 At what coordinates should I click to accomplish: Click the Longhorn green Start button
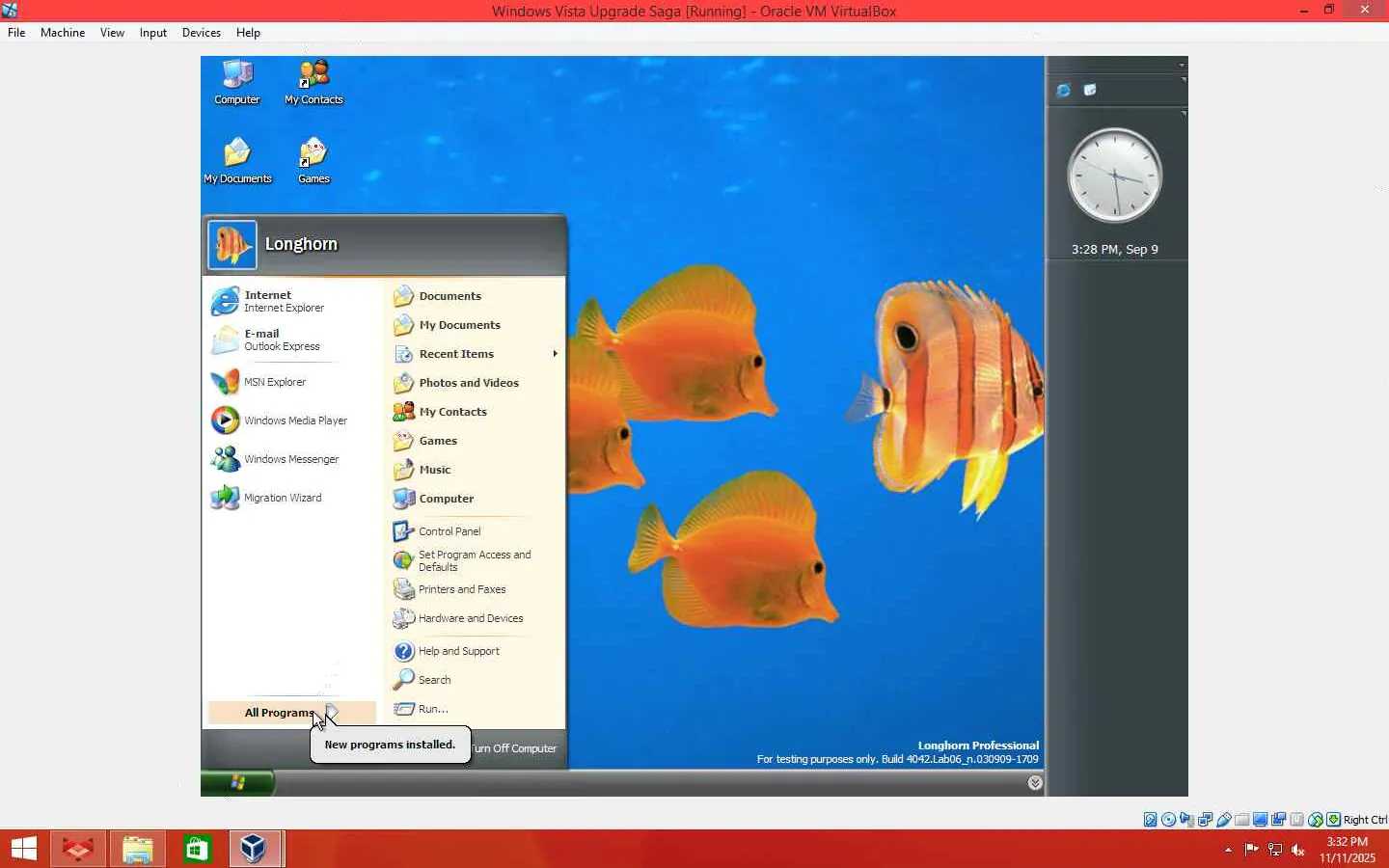[237, 783]
